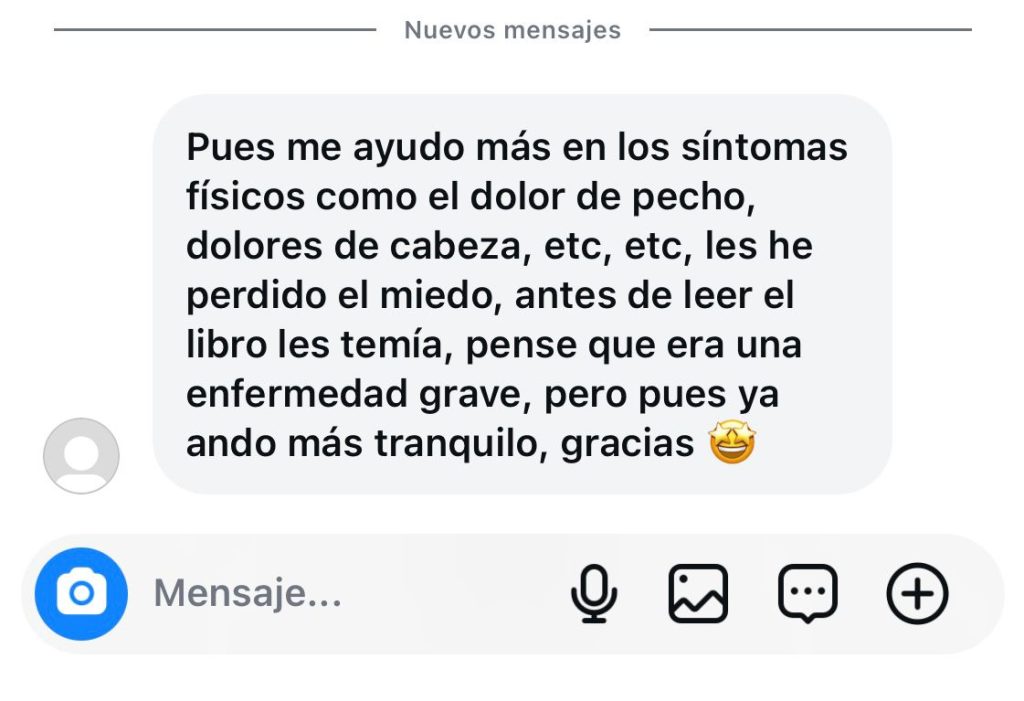Click the word gracias in the message

[627, 444]
